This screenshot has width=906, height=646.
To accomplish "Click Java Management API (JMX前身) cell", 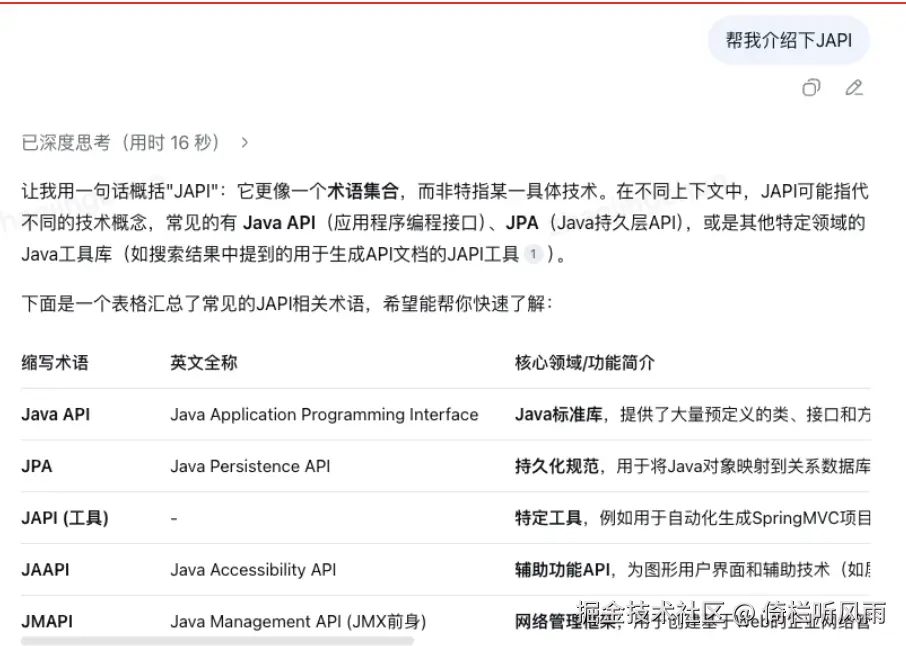I will click(x=298, y=621).
